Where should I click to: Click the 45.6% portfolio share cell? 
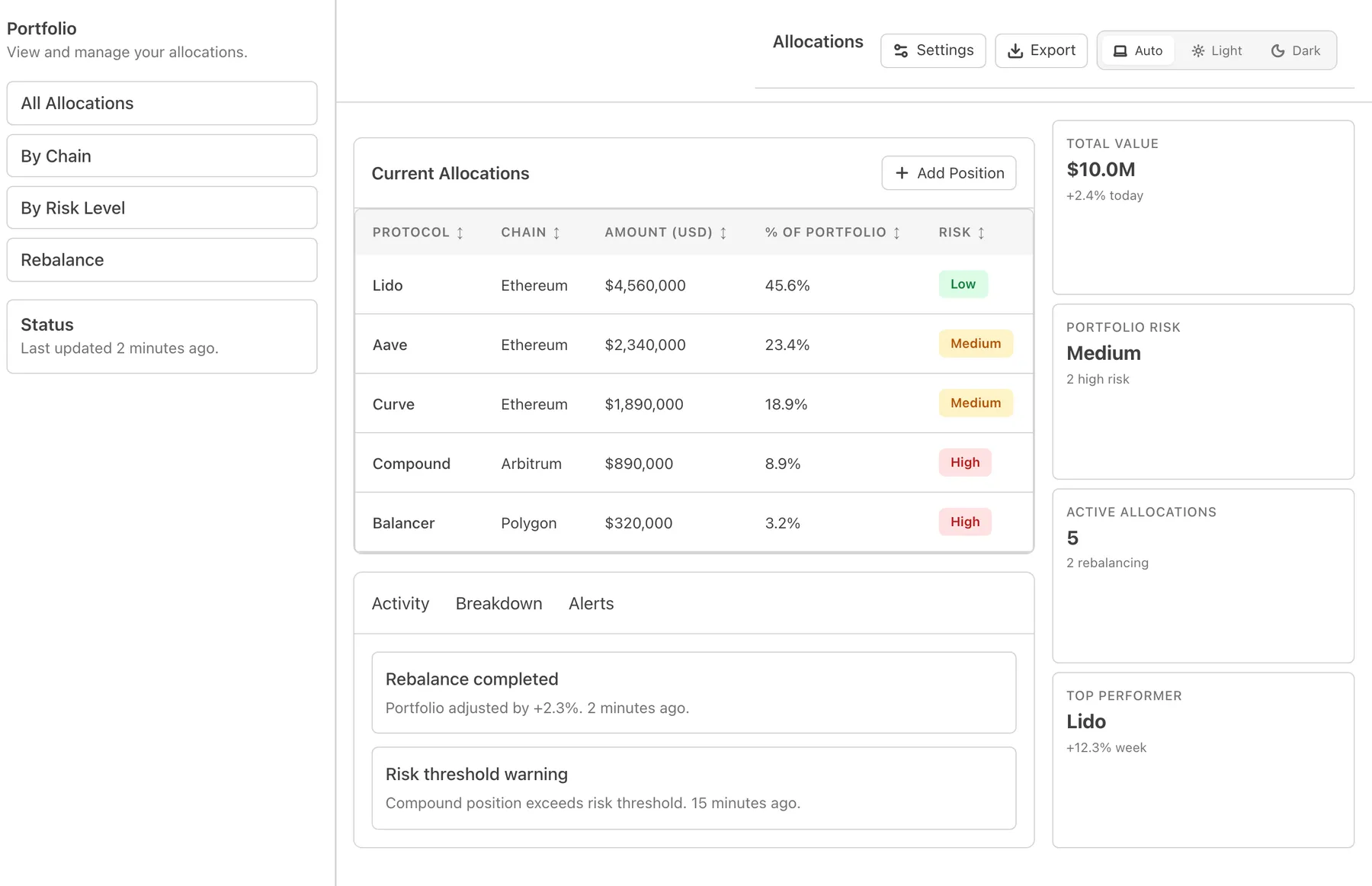tap(787, 285)
